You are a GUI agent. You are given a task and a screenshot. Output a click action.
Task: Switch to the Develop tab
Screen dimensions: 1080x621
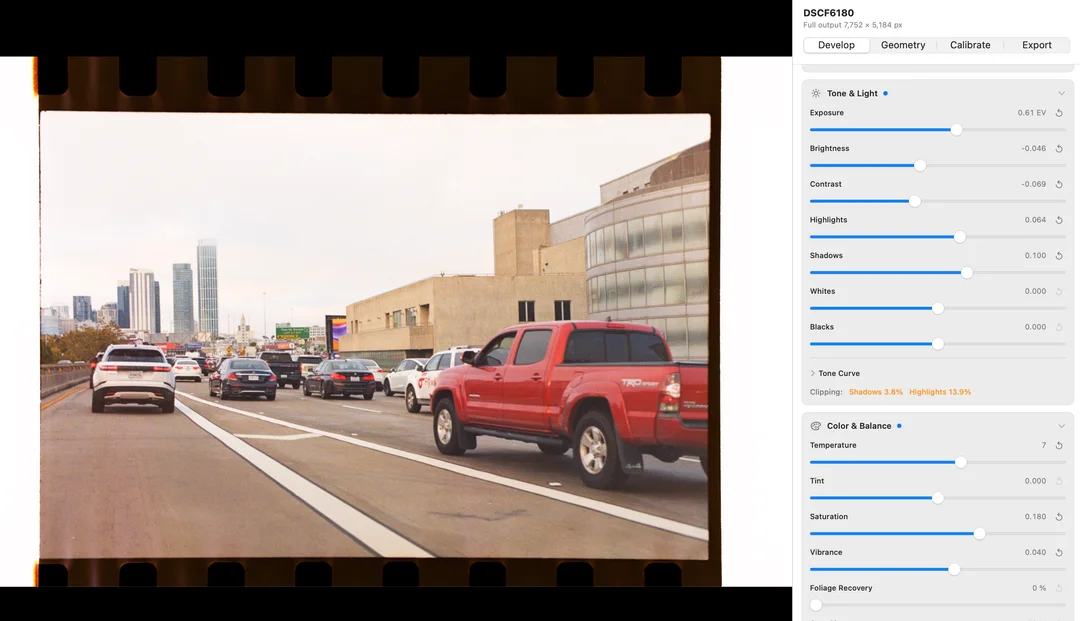[836, 45]
